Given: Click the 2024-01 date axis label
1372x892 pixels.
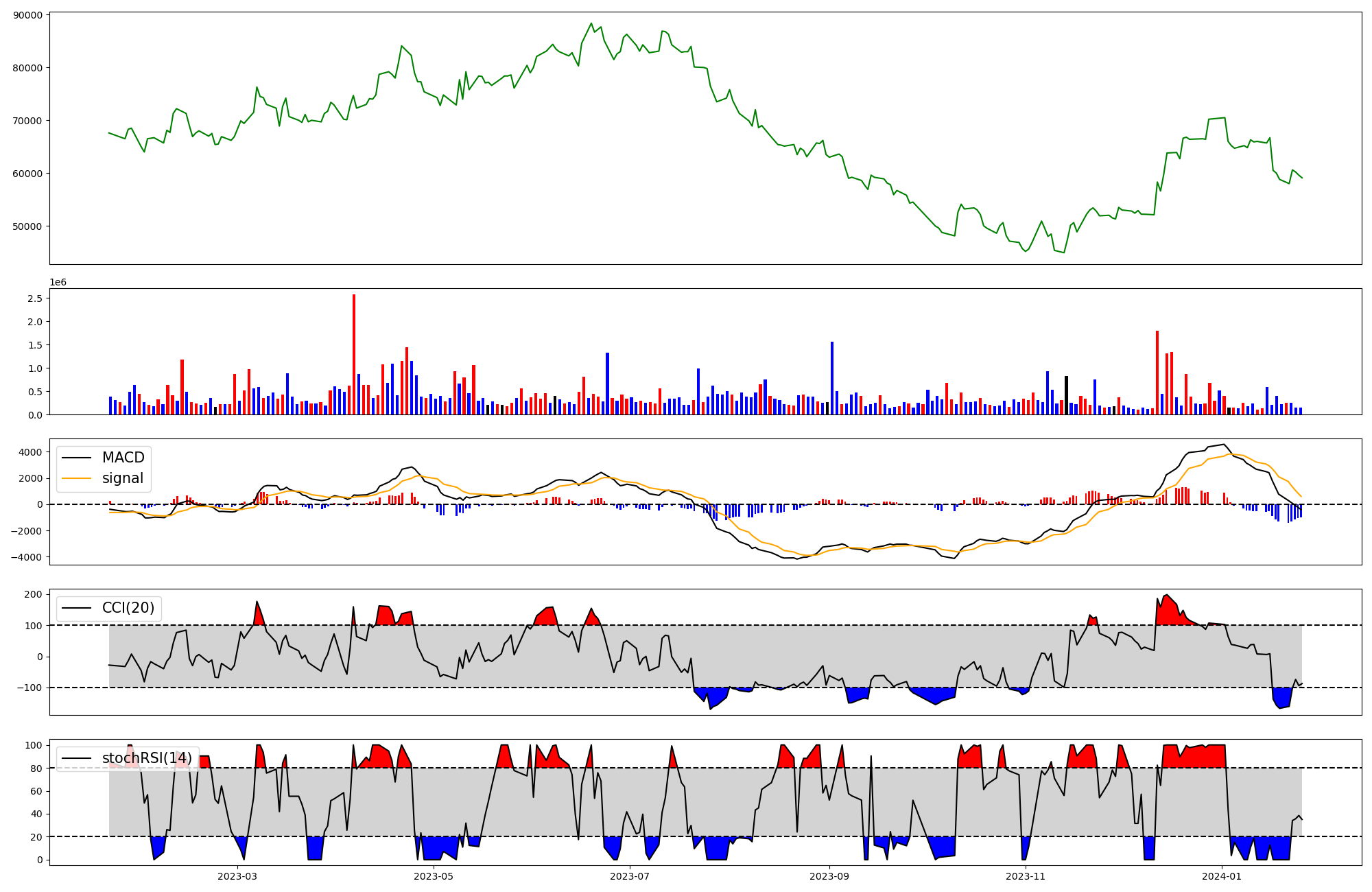Looking at the screenshot, I should pyautogui.click(x=1222, y=876).
